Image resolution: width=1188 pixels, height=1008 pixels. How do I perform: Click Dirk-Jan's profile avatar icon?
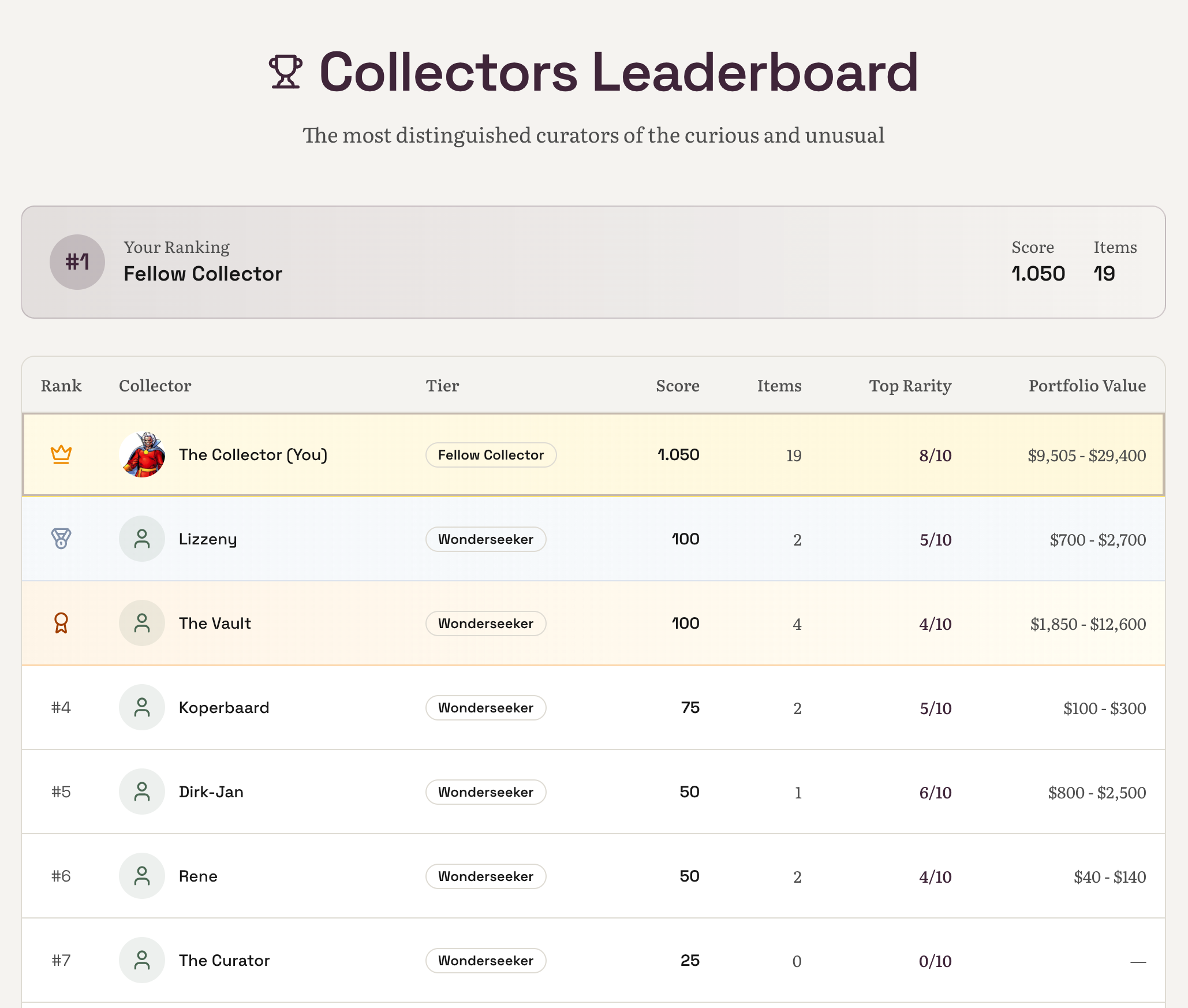point(142,792)
